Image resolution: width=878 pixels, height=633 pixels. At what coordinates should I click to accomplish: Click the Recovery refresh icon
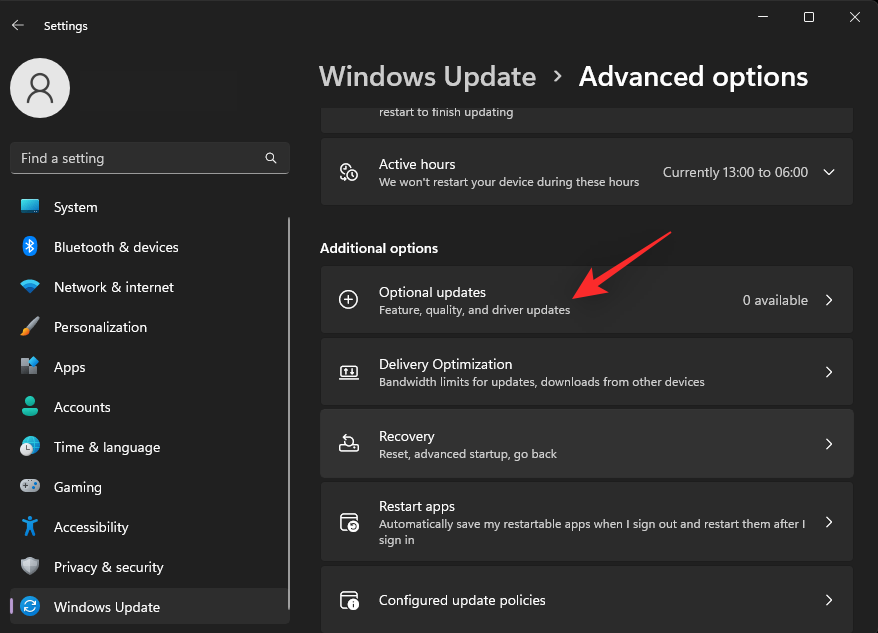pyautogui.click(x=348, y=443)
